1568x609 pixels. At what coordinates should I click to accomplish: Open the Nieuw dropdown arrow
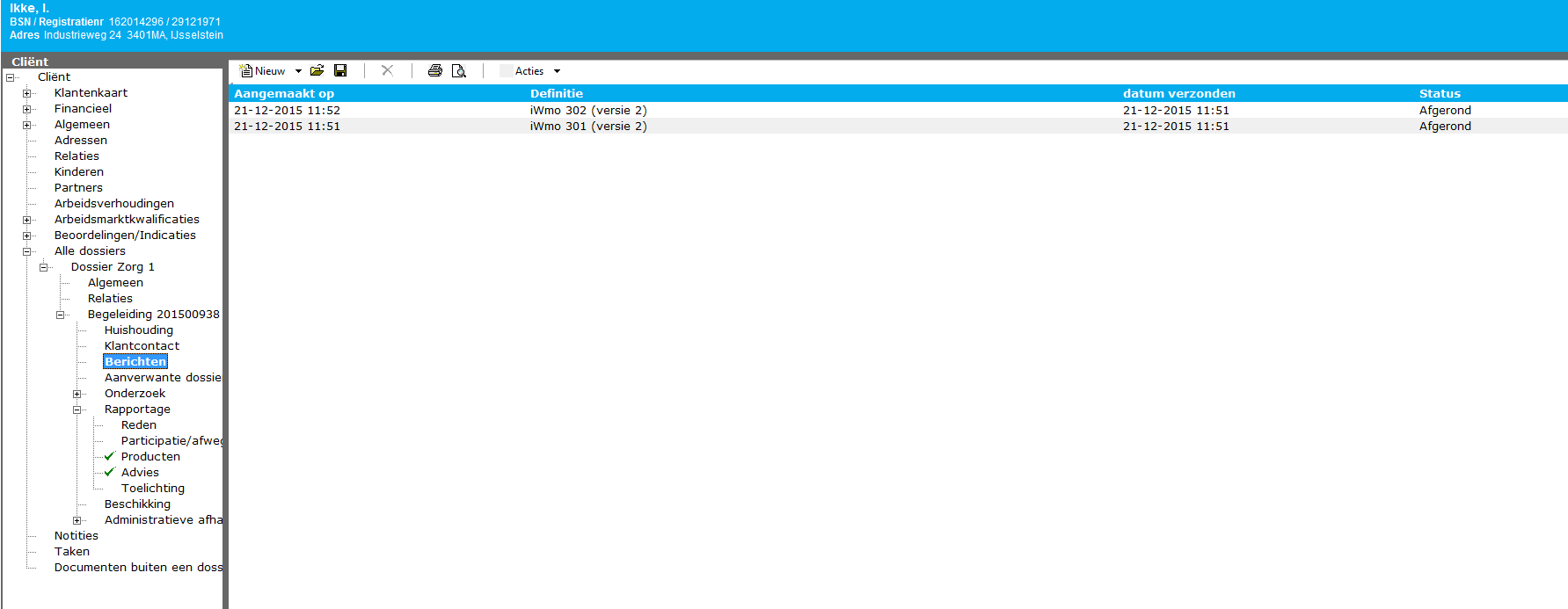298,71
